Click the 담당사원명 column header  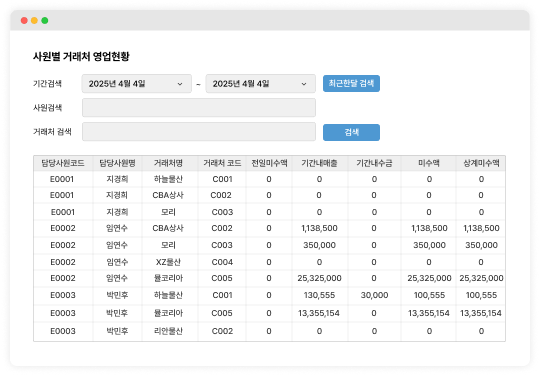117,163
